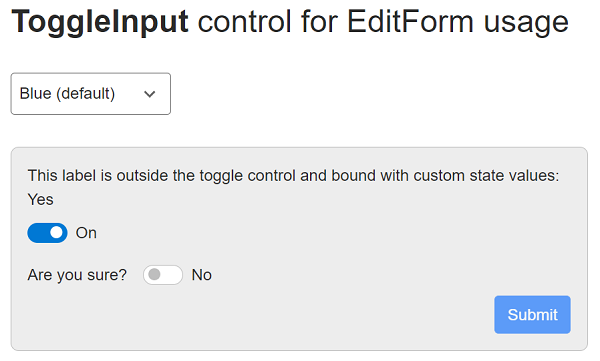Click the Are you sure? label

pos(77,275)
